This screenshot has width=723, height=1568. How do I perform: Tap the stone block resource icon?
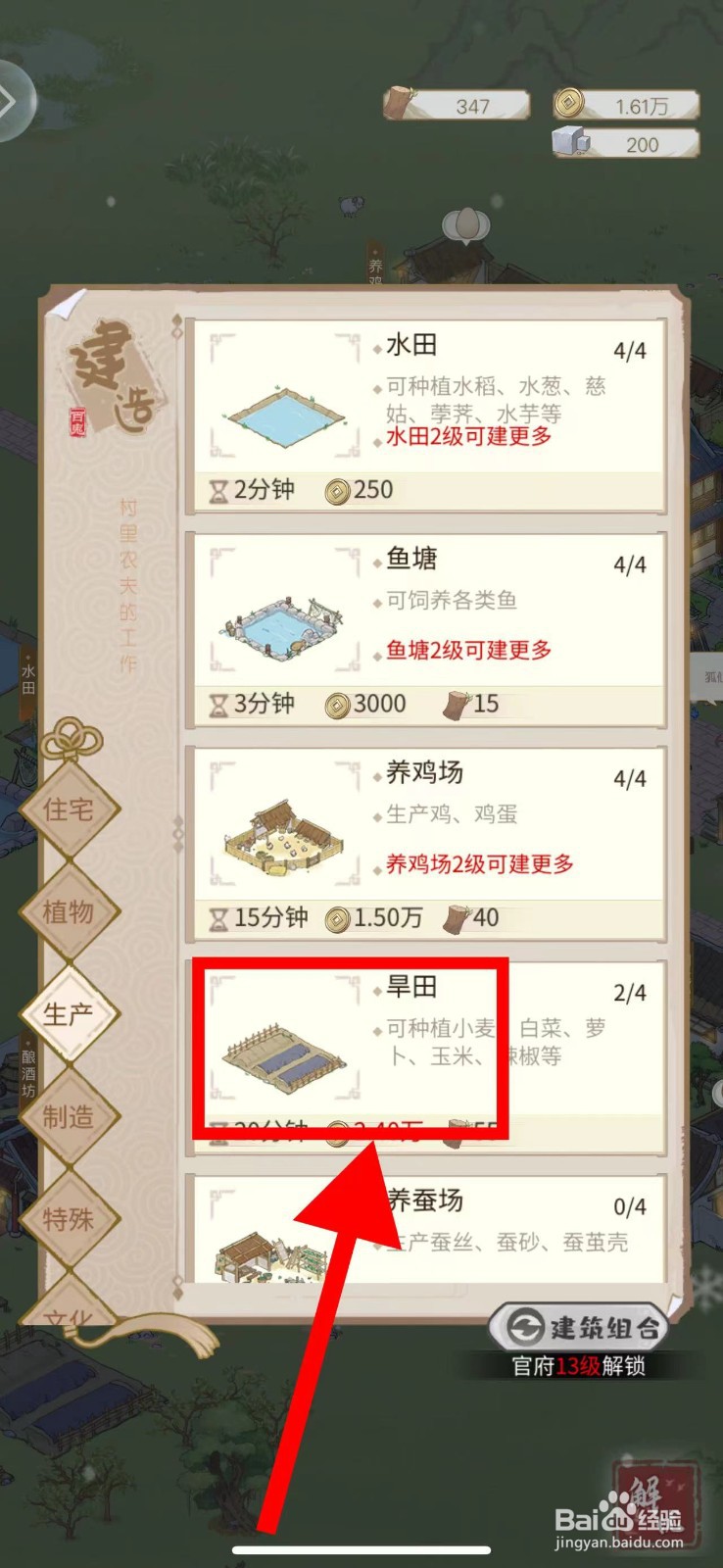[569, 141]
